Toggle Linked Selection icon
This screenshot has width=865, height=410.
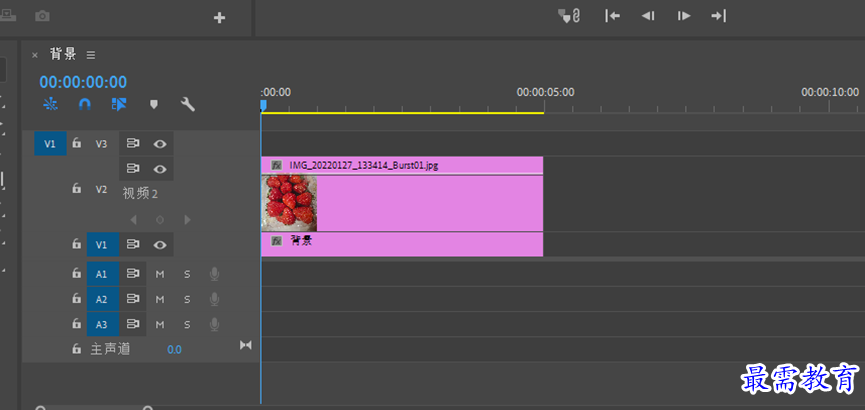pos(119,104)
